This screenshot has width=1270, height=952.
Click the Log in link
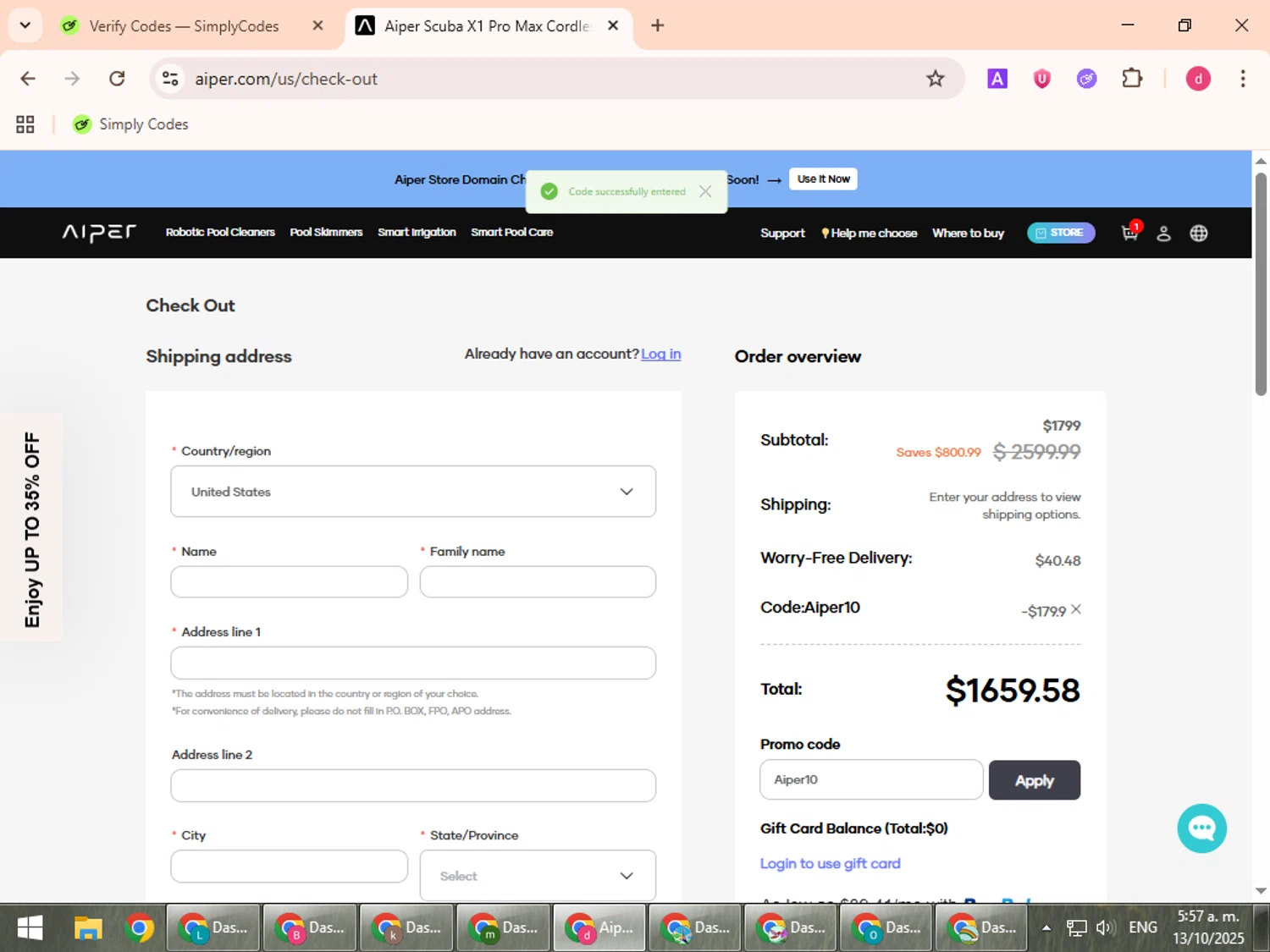[x=661, y=354]
